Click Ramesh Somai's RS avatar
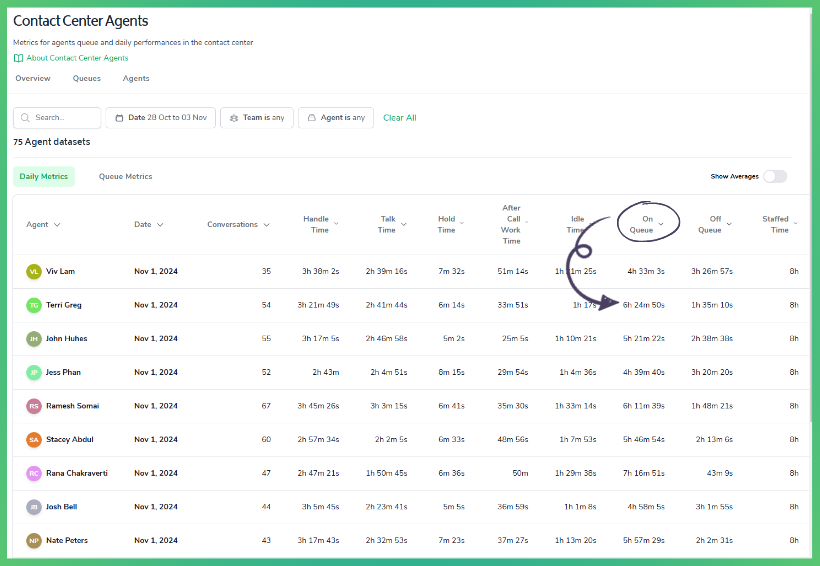Viewport: 820px width, 566px height. point(34,406)
